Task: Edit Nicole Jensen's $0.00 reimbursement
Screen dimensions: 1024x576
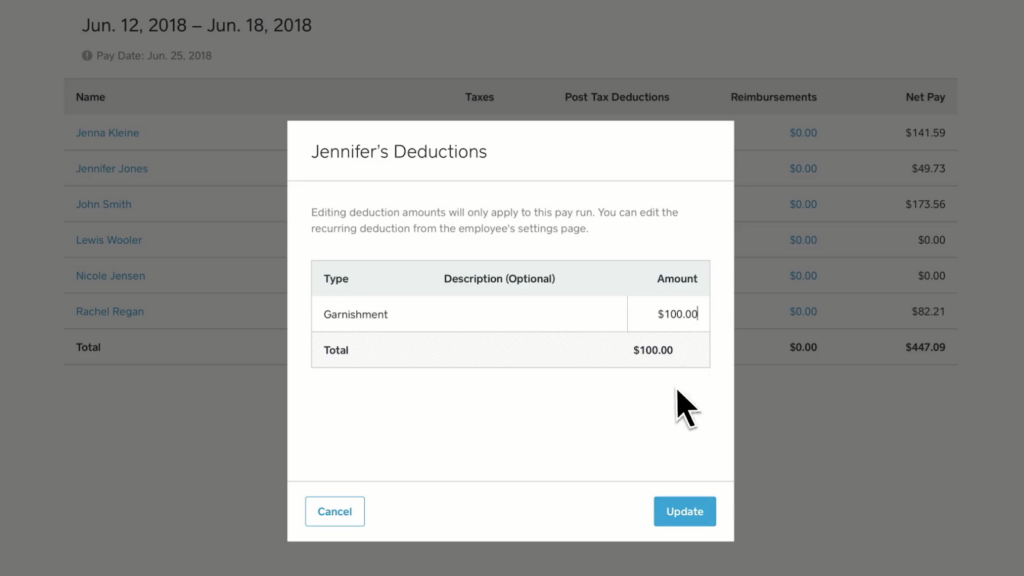Action: point(803,276)
